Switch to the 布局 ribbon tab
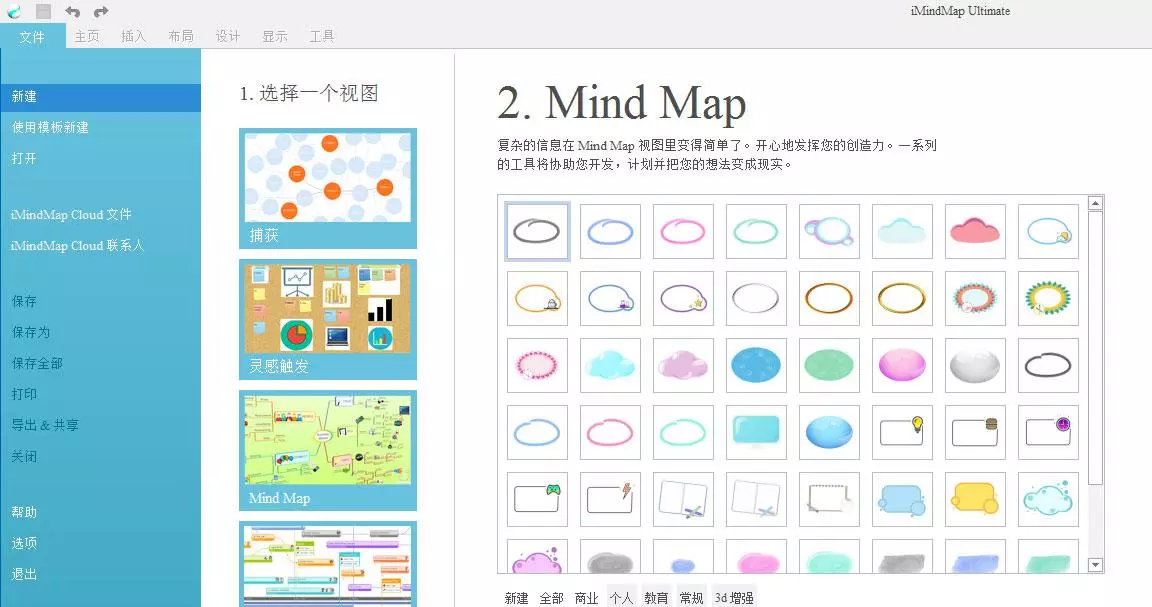This screenshot has width=1152, height=607. point(181,36)
